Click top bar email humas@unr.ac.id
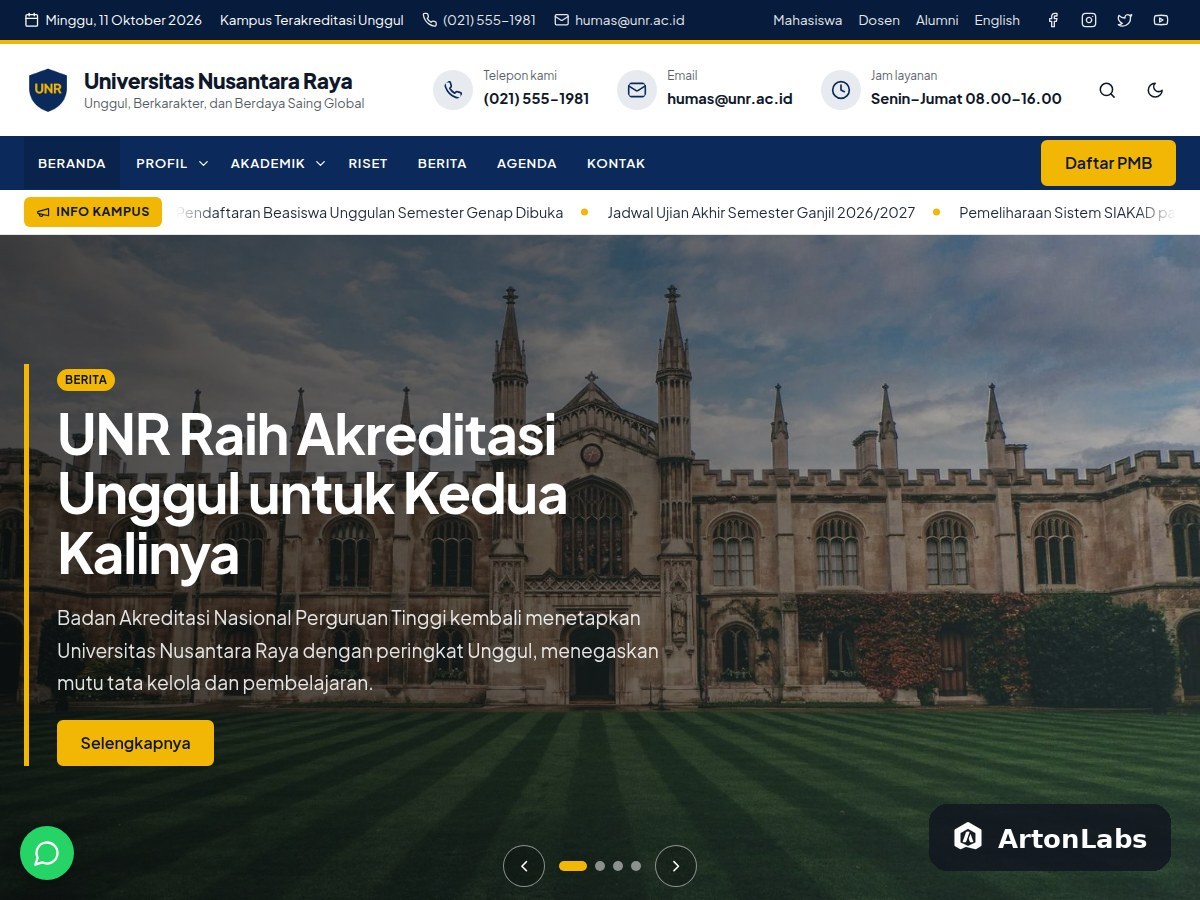The height and width of the screenshot is (900, 1200). 630,20
